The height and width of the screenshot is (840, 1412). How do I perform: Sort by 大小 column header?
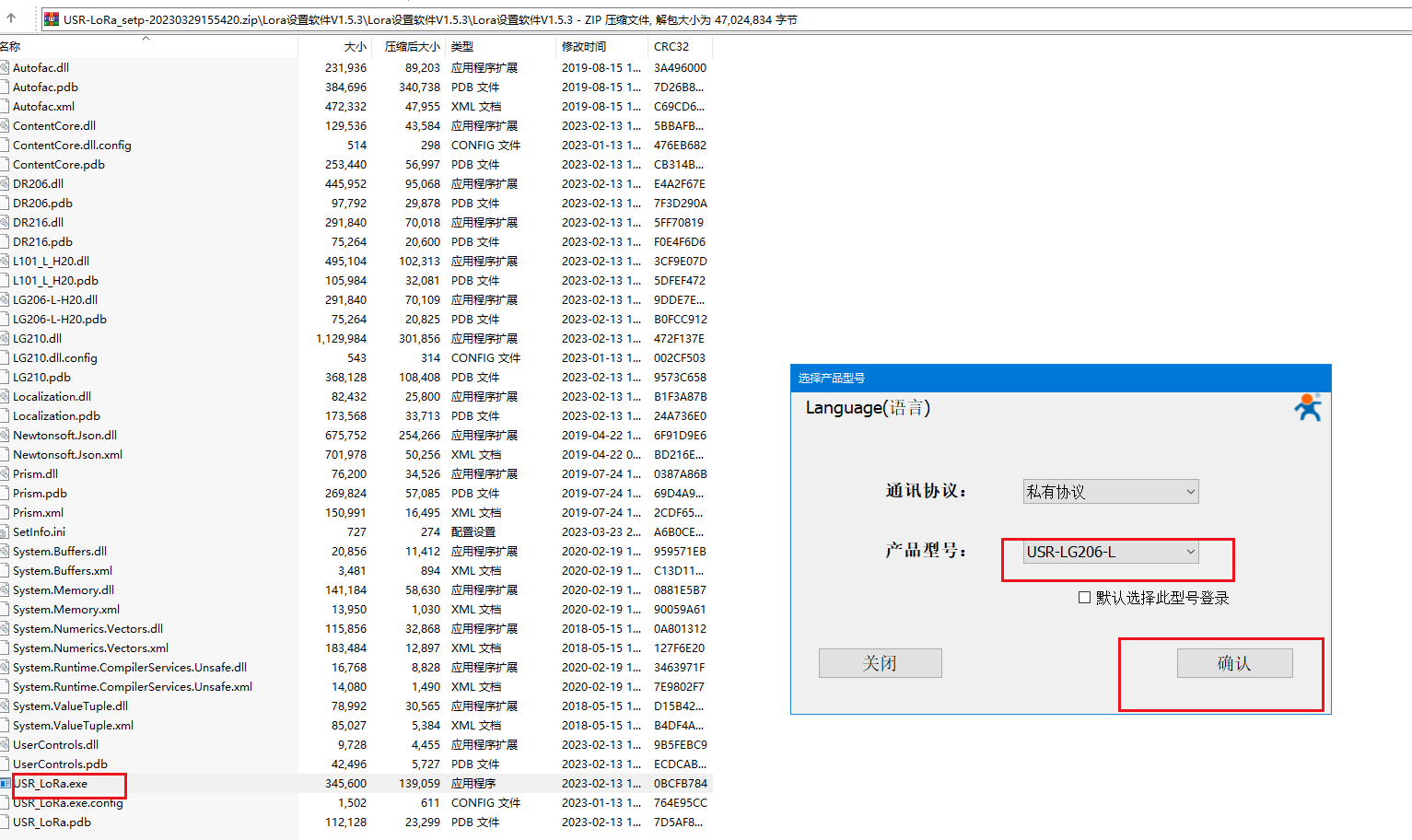tap(355, 46)
